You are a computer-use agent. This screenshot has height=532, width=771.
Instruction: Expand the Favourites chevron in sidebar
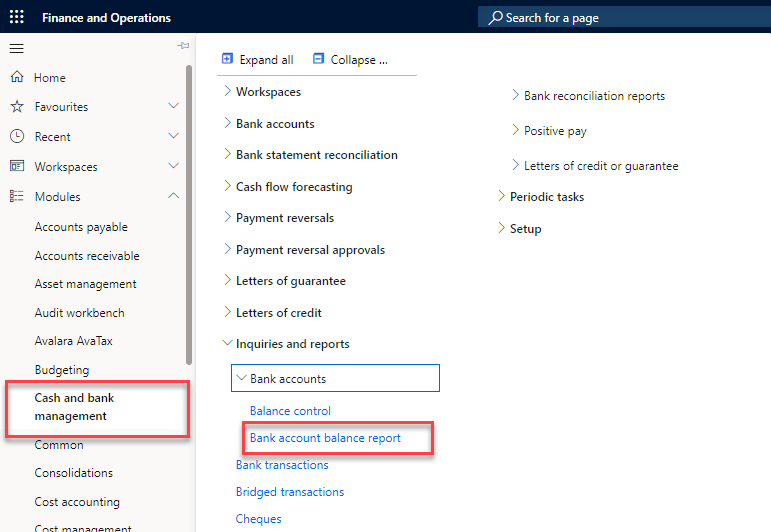coord(173,106)
